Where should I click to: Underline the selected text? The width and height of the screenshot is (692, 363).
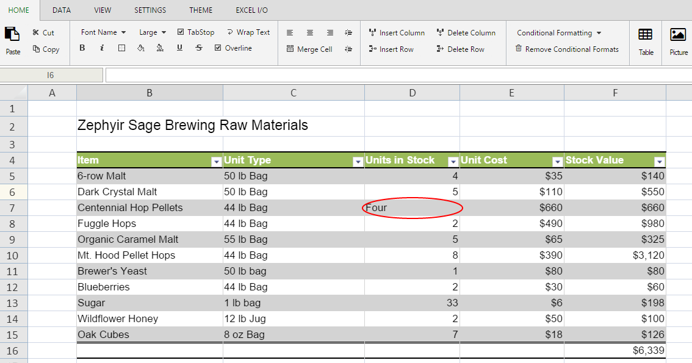[180, 48]
